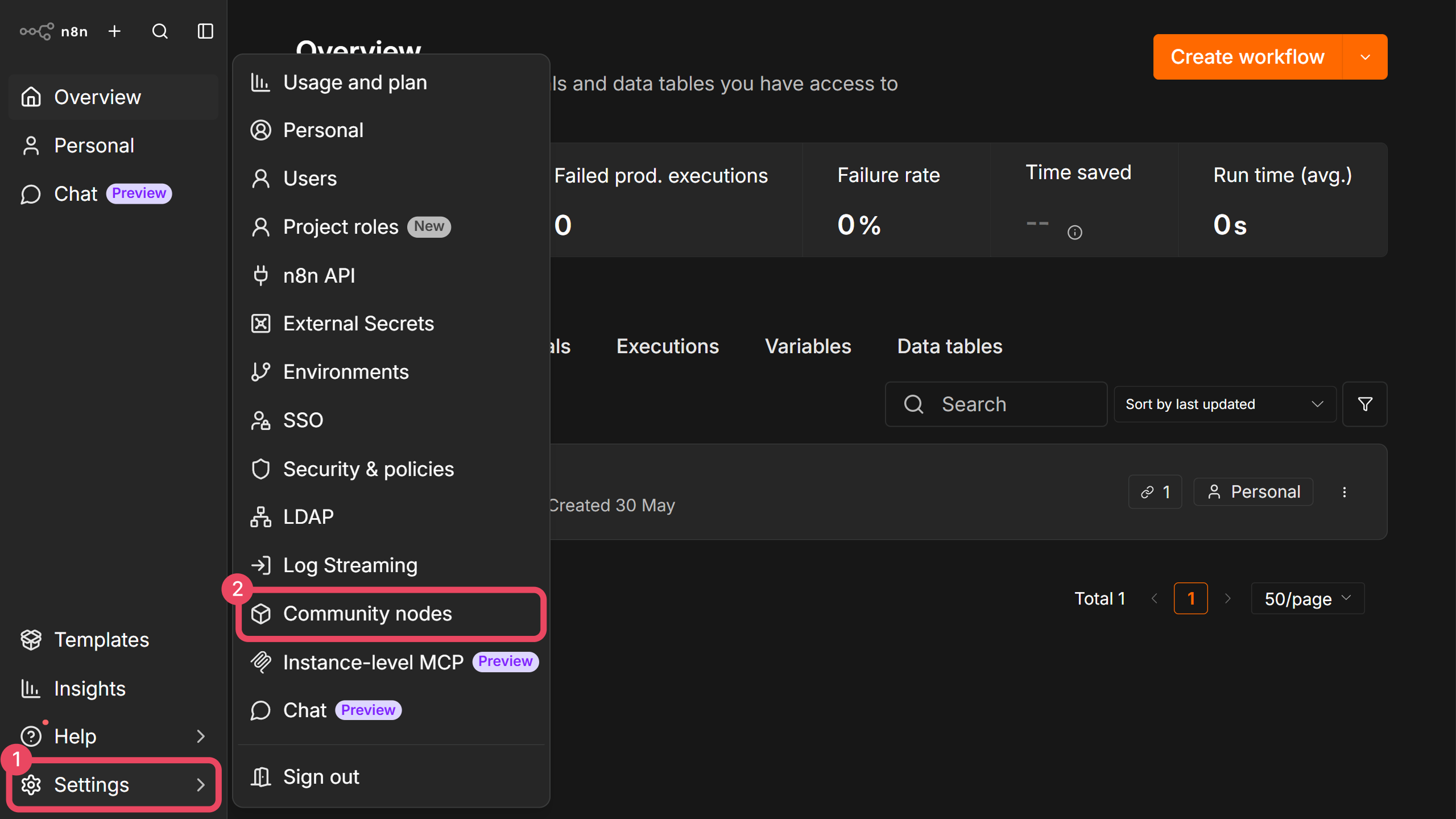Expand the Help submenu chevron
The image size is (1456, 819).
200,737
